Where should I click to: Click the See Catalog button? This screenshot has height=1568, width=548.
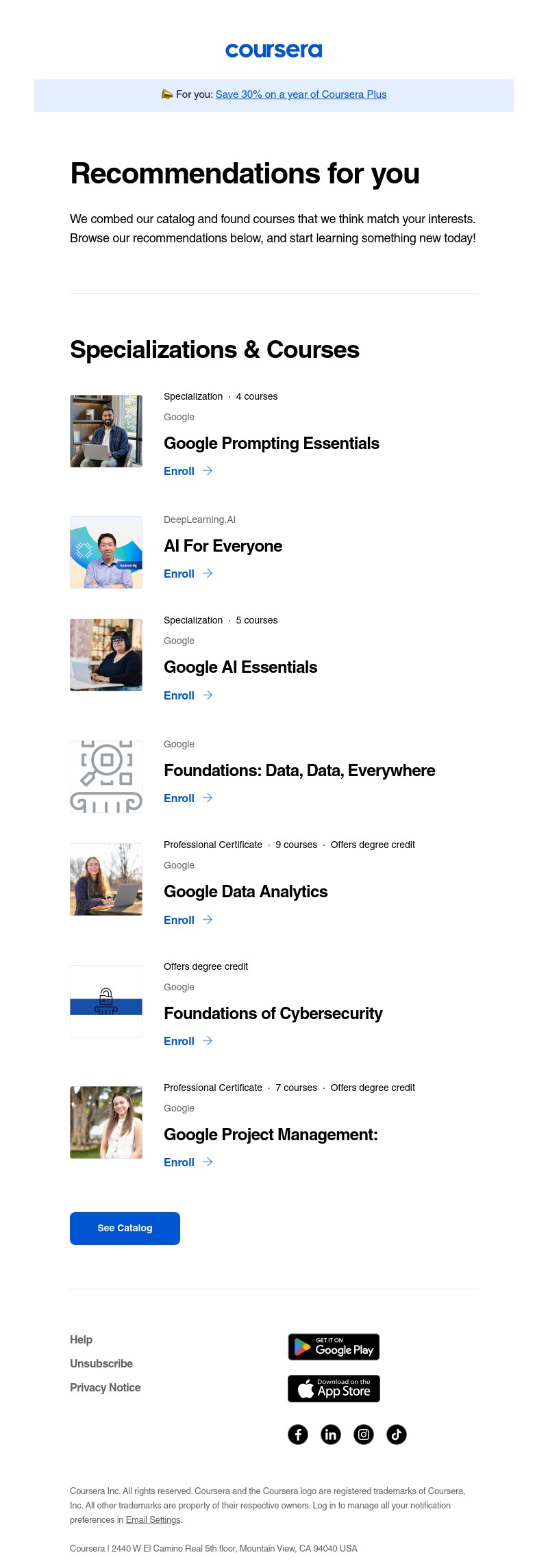pos(125,1228)
